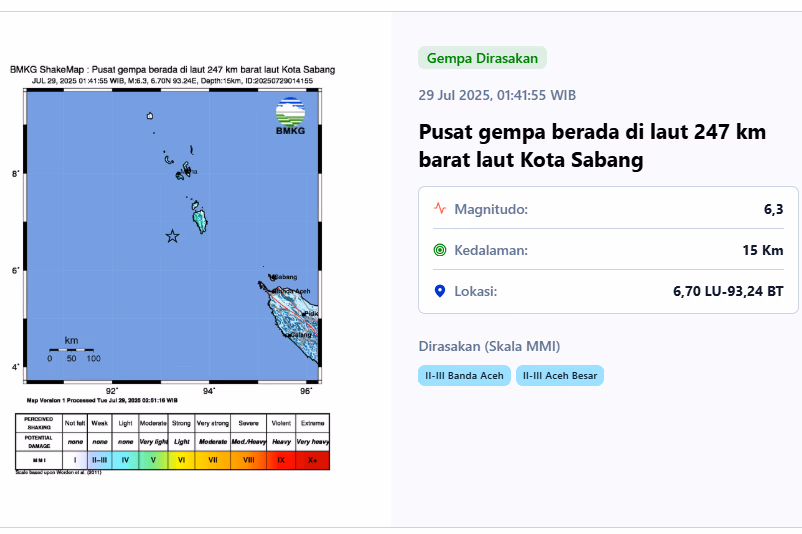
Task: Click the II-III Banda Aceh tag
Action: 464,375
